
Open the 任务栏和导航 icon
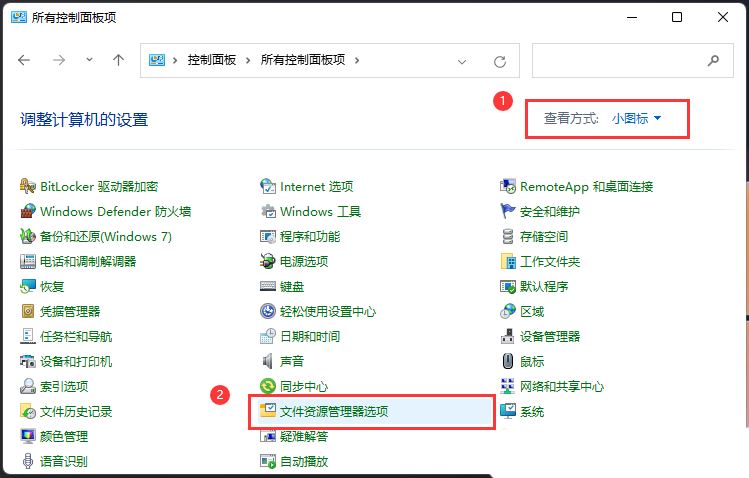pyautogui.click(x=28, y=336)
